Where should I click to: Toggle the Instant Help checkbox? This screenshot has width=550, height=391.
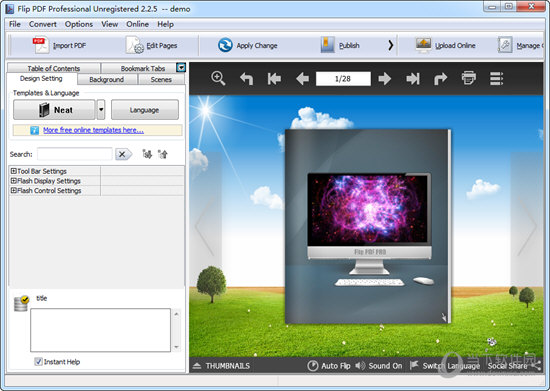coord(38,362)
